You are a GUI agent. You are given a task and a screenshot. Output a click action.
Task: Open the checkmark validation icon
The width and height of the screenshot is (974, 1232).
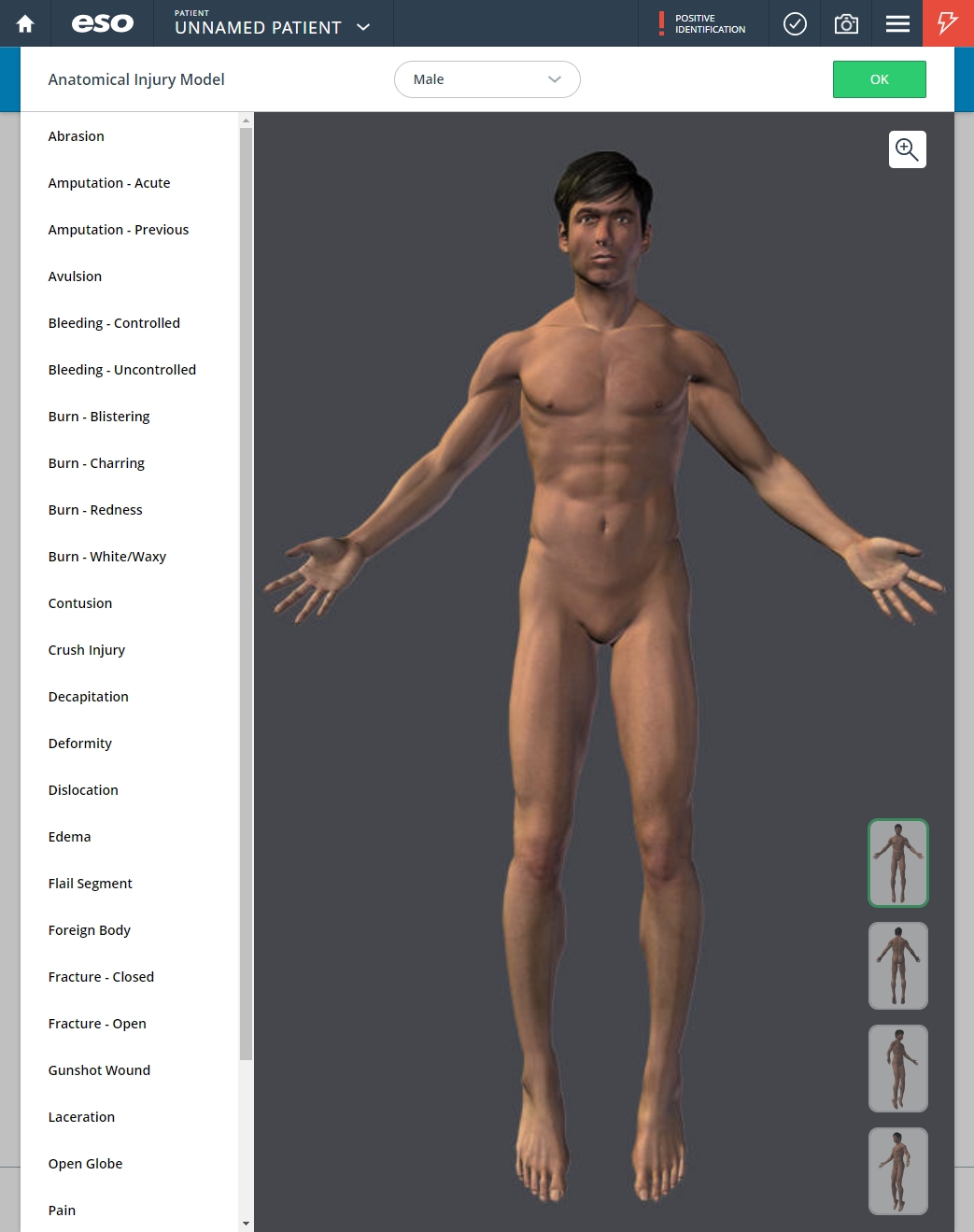795,23
